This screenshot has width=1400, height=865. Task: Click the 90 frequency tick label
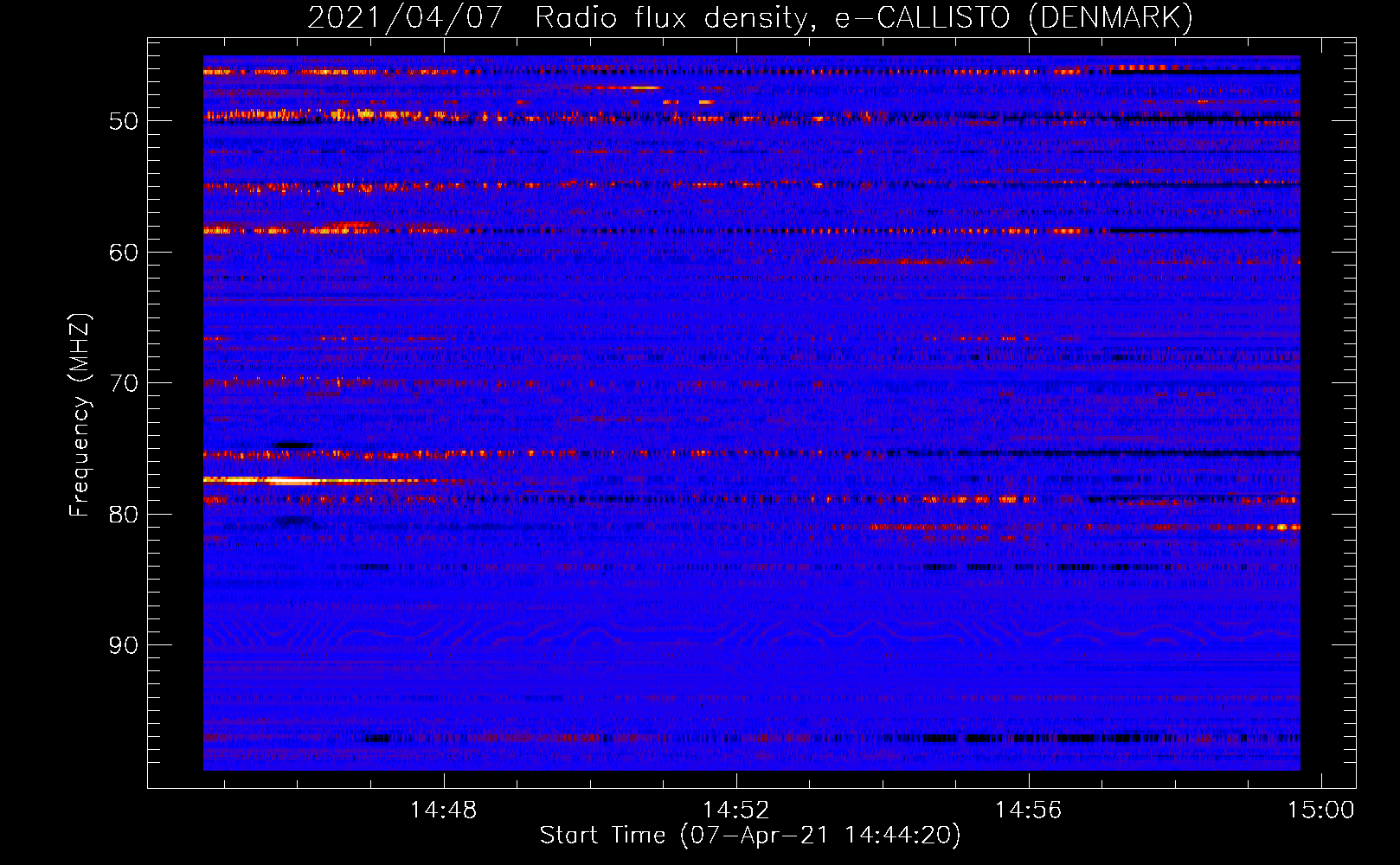[124, 645]
